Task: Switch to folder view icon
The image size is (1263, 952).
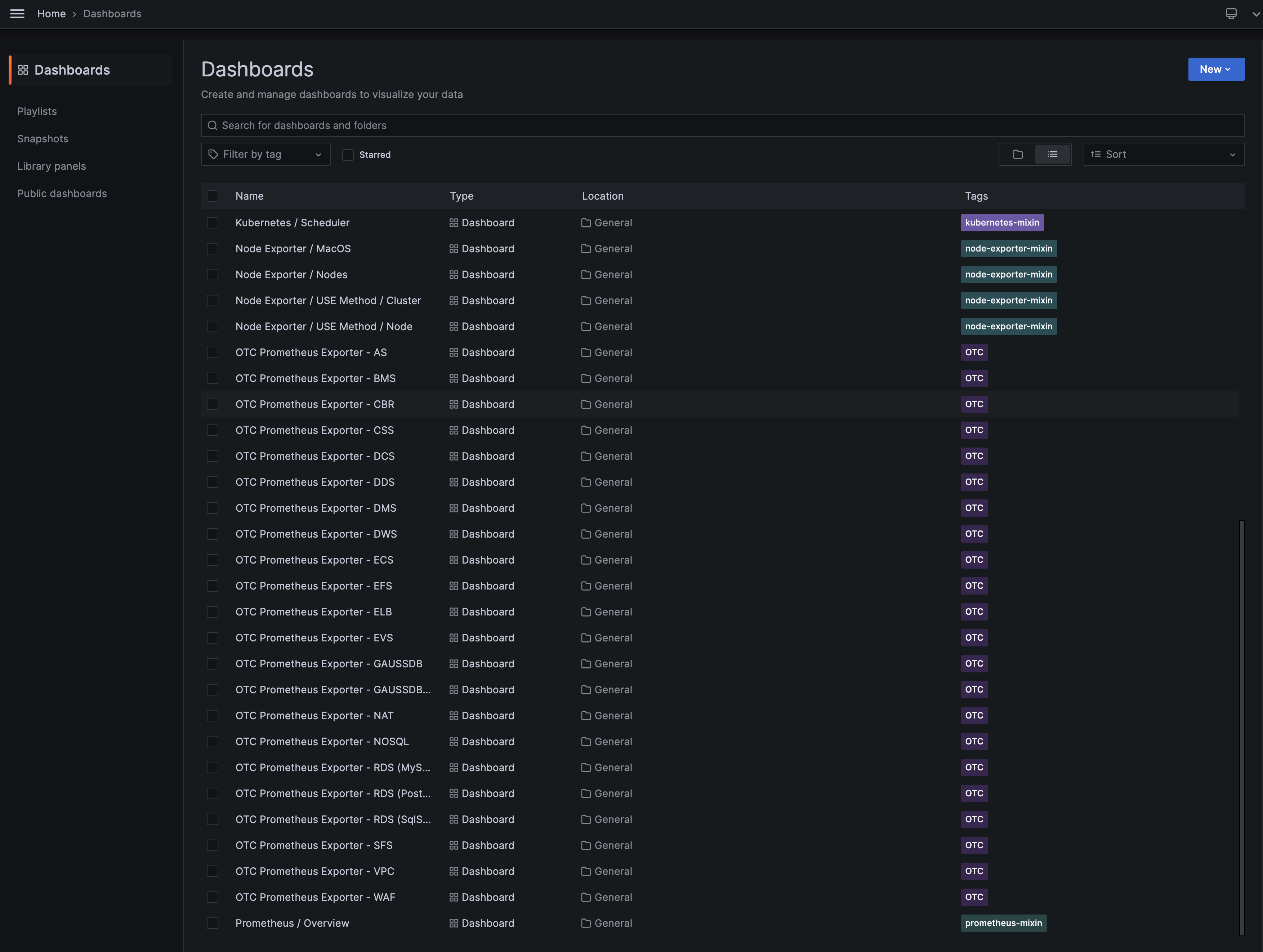Action: 1017,154
